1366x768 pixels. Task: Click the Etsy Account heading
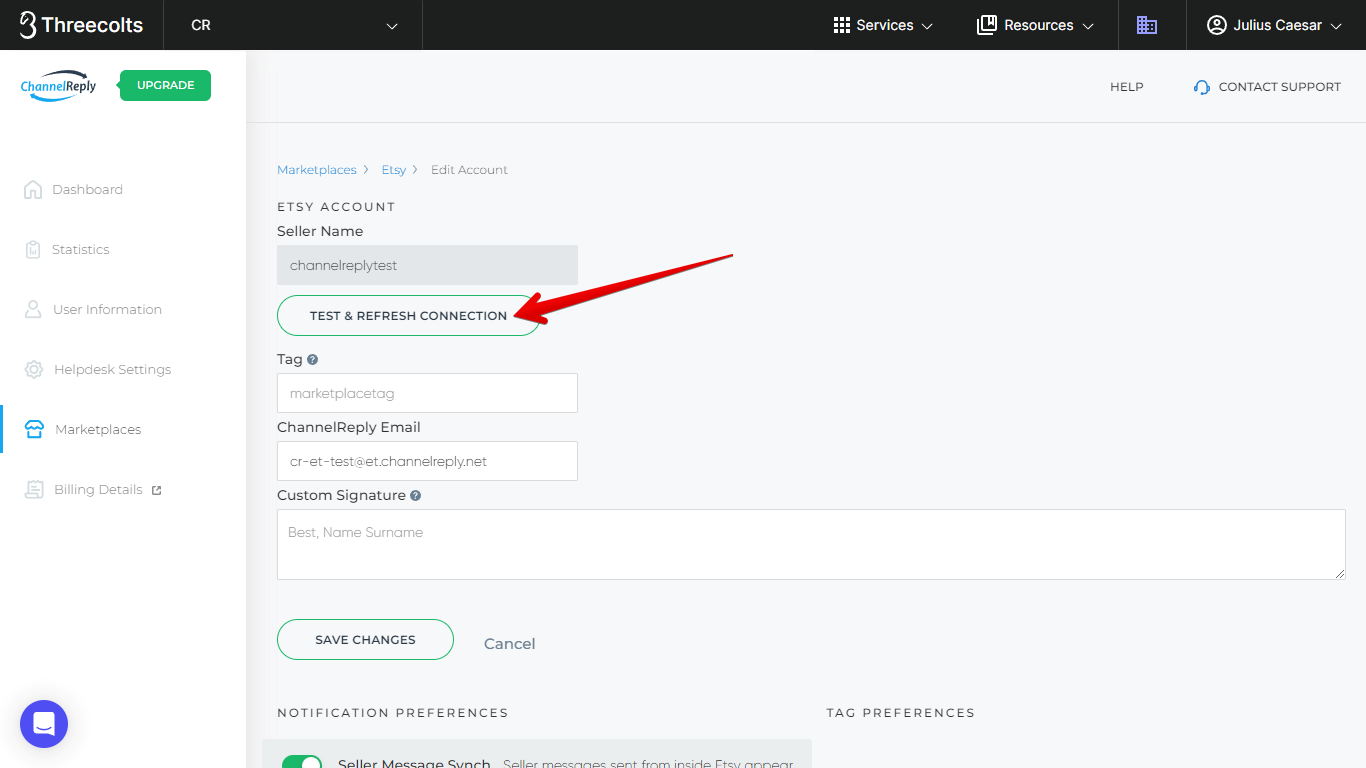coord(336,207)
